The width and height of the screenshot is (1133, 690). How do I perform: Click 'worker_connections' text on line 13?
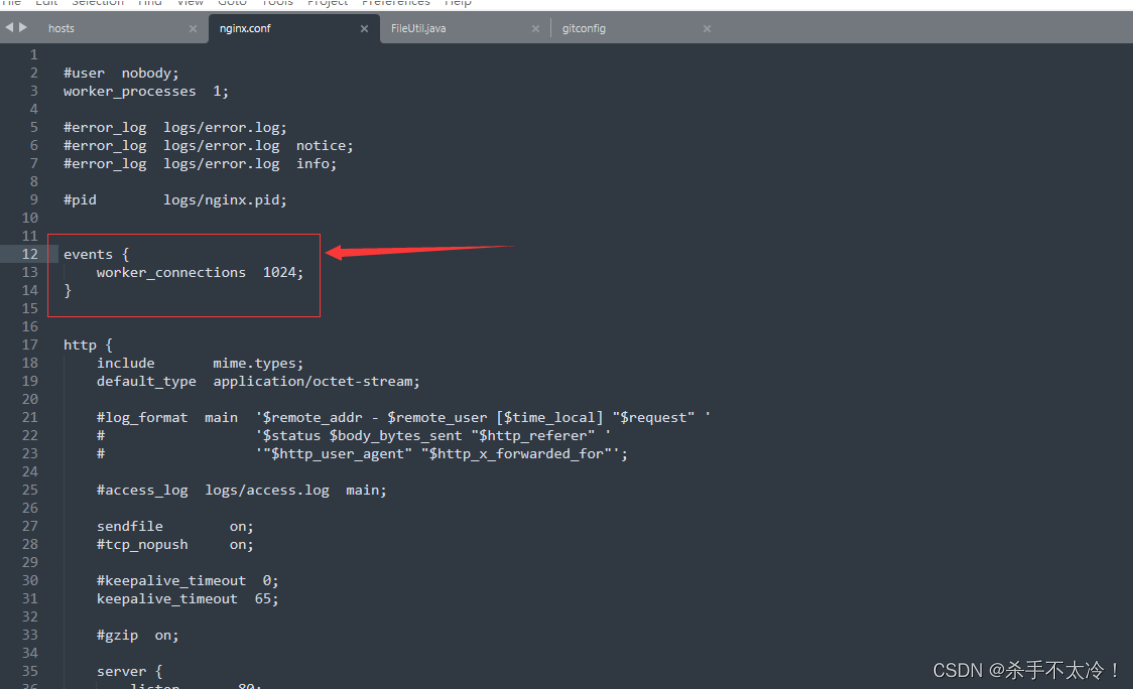171,272
